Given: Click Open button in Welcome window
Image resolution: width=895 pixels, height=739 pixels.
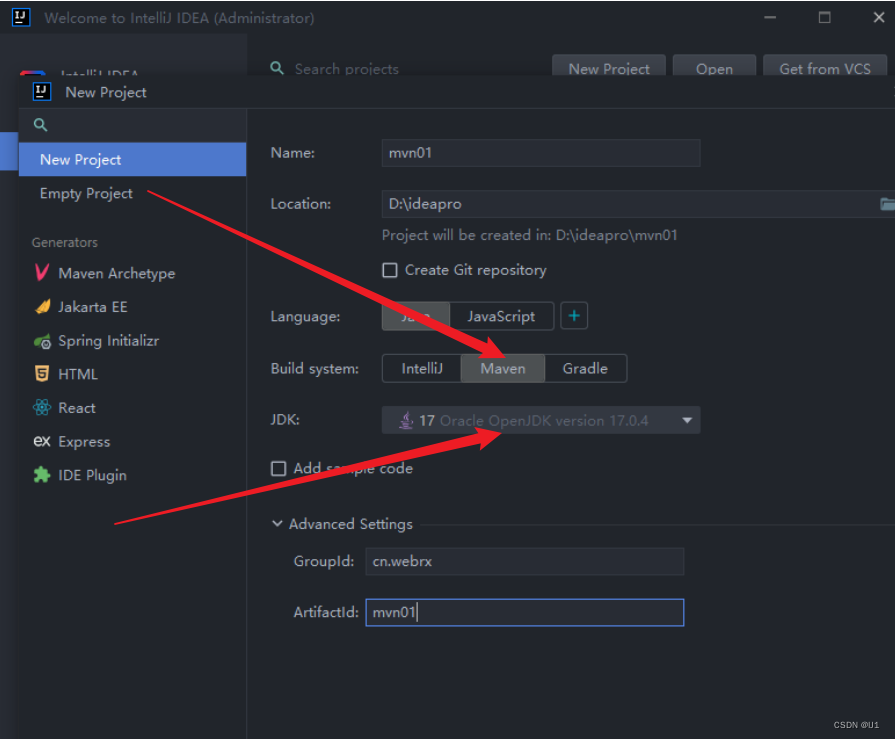Looking at the screenshot, I should [x=714, y=67].
